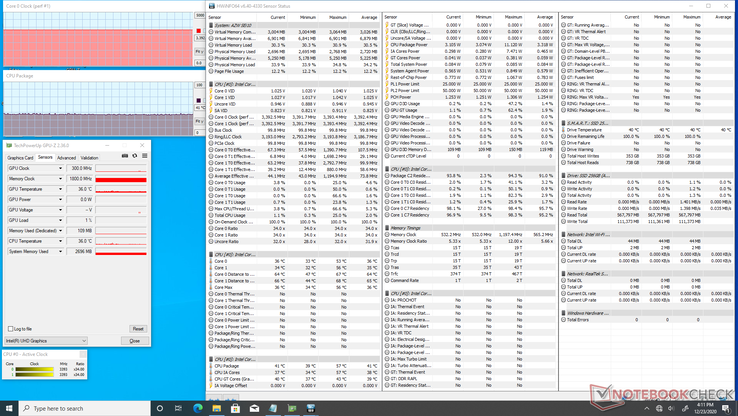Click Reset button in GPU-Z

138,329
